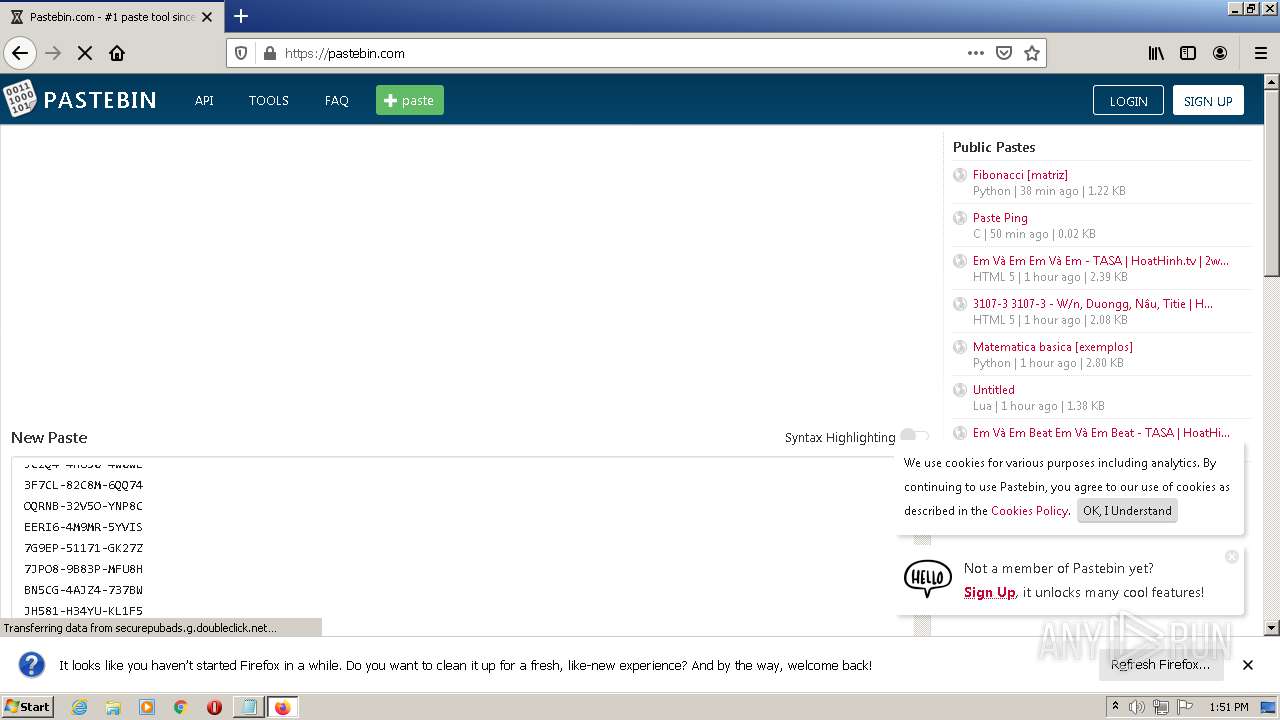
Task: Select key line 7G9EP-51171-GK27Z
Action: [83, 548]
